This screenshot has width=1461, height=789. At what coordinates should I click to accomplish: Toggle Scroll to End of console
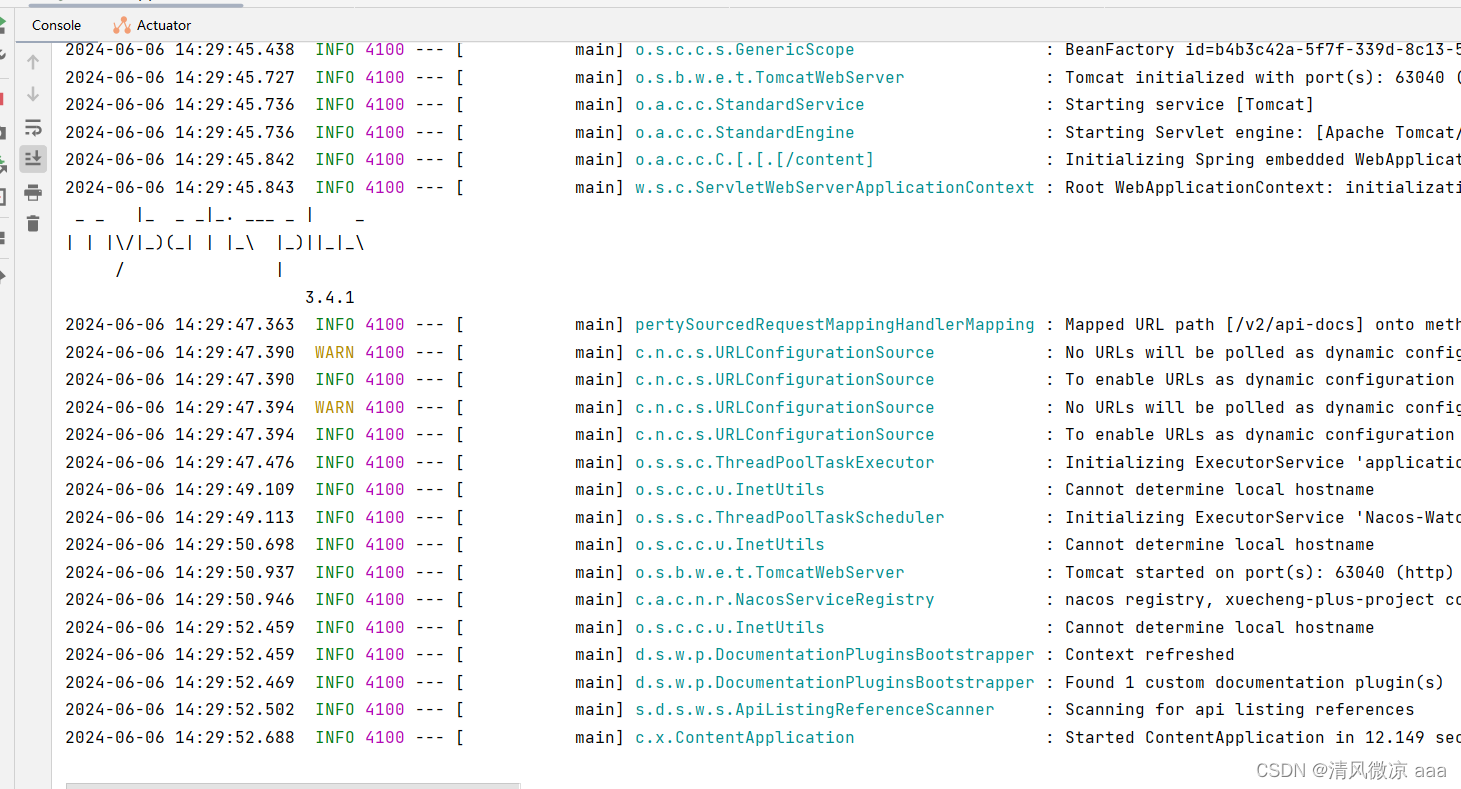coord(33,158)
